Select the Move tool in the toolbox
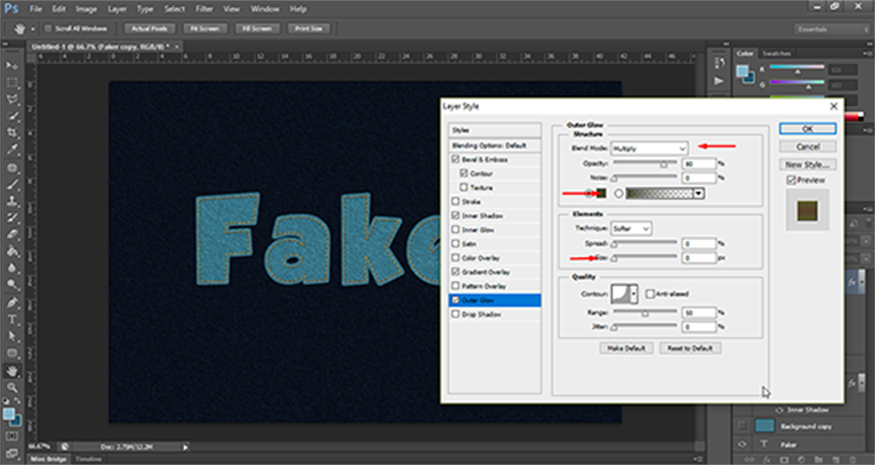Screen dimensions: 875x465 click(12, 66)
